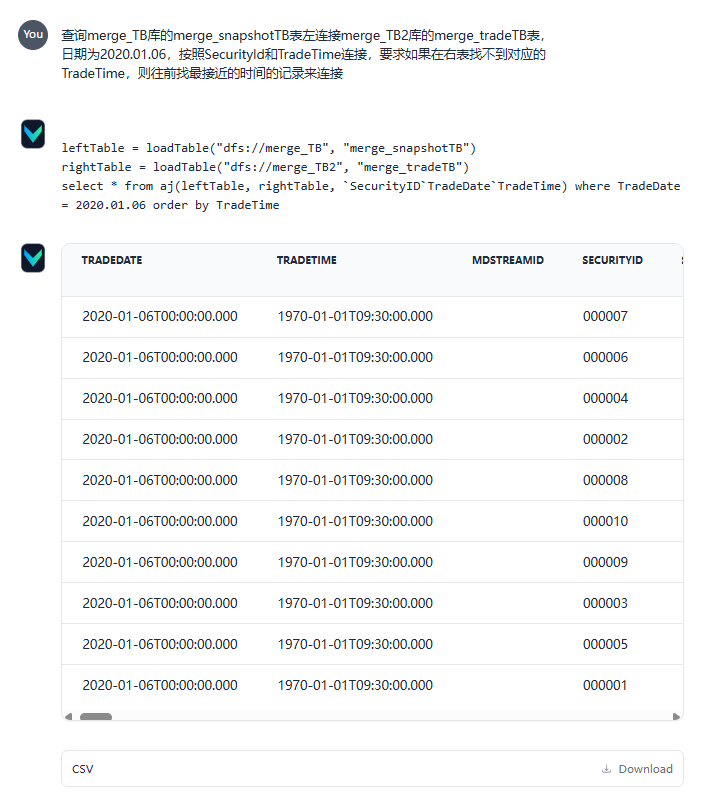
Task: Click the user query text about merge_snapshotTB
Action: (x=303, y=54)
